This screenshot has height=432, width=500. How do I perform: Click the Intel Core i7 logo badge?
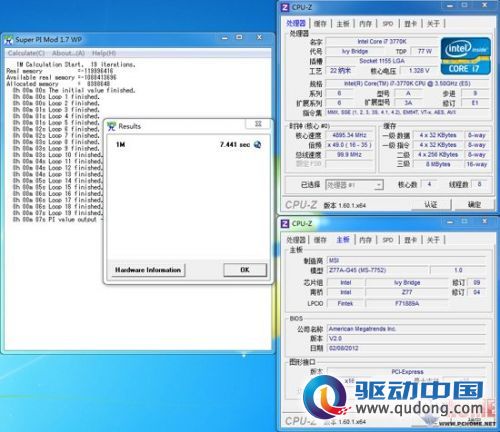[x=466, y=56]
